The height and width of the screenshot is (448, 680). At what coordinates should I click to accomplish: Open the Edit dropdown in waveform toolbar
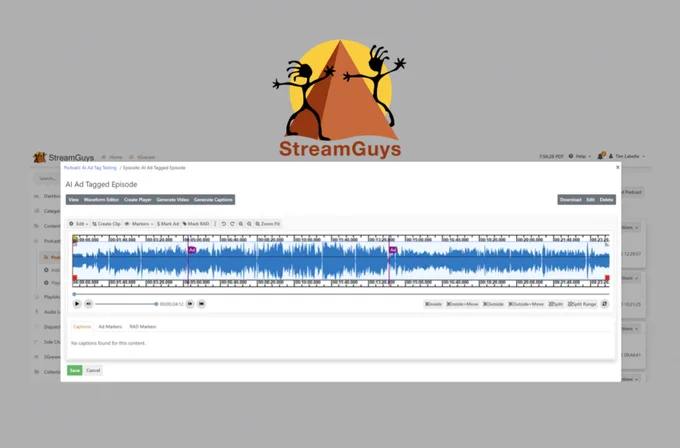[79, 224]
